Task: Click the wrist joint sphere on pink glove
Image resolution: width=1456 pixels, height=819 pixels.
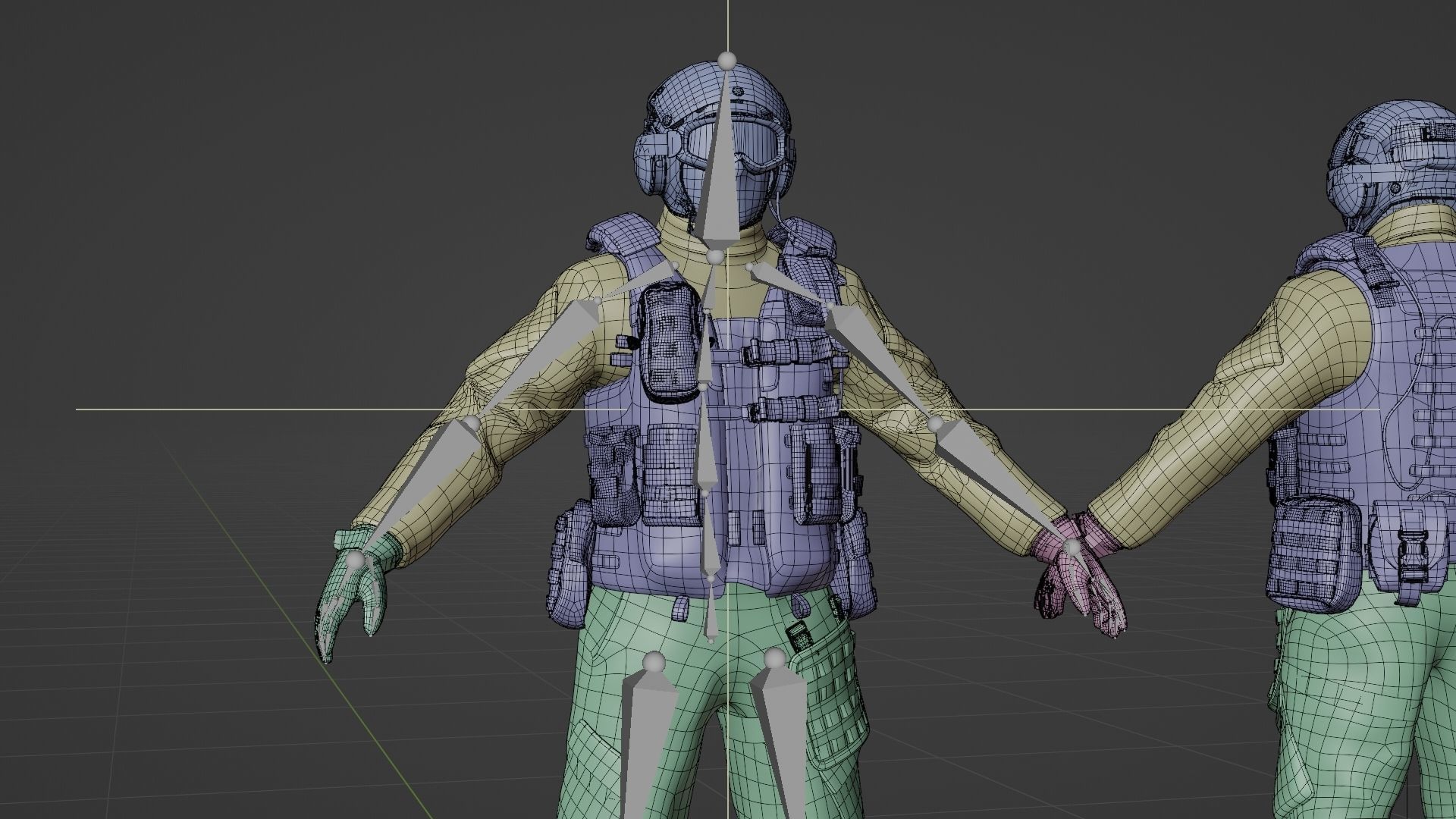Action: coord(1072,547)
